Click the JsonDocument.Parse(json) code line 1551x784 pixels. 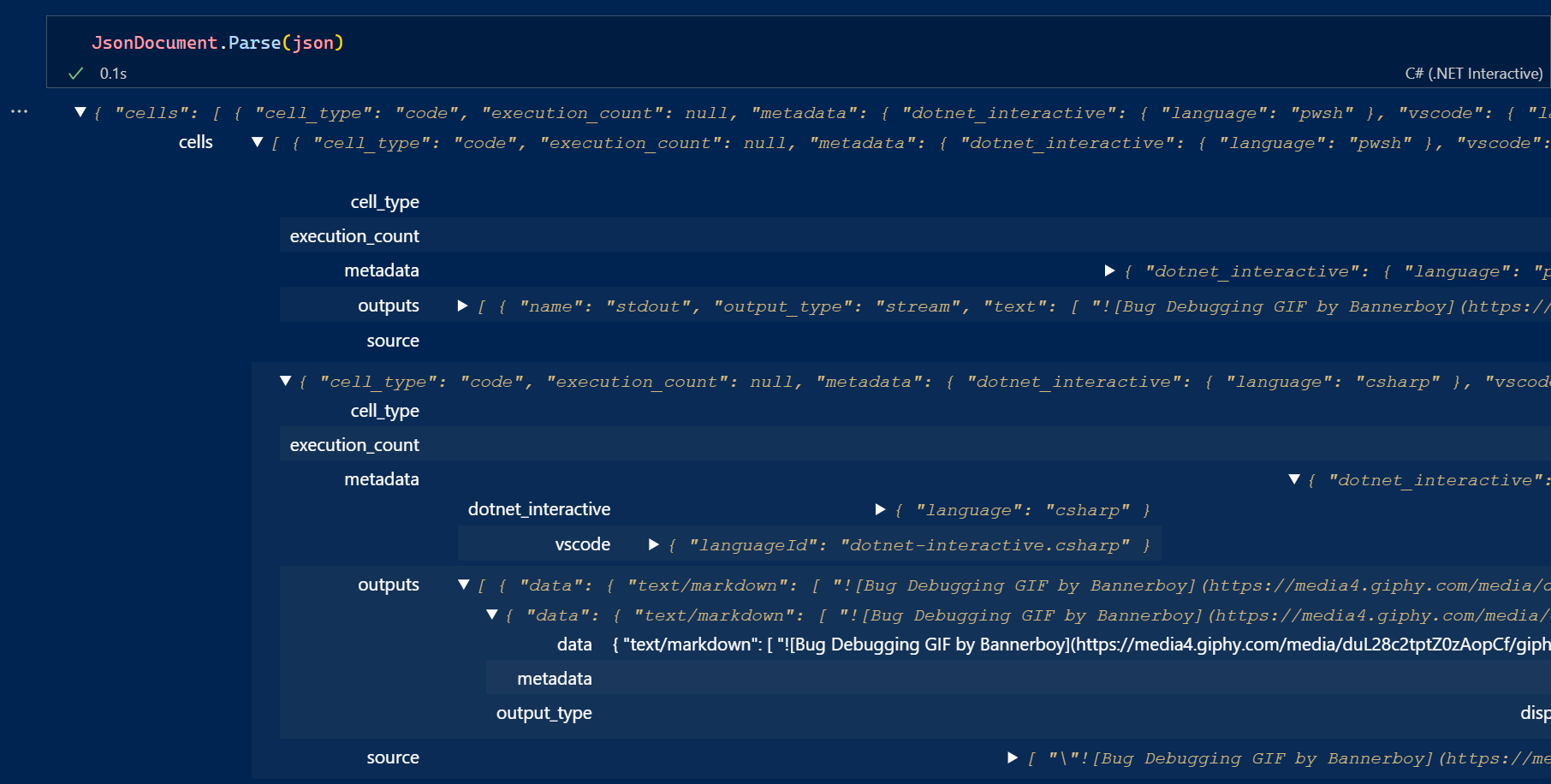click(217, 42)
